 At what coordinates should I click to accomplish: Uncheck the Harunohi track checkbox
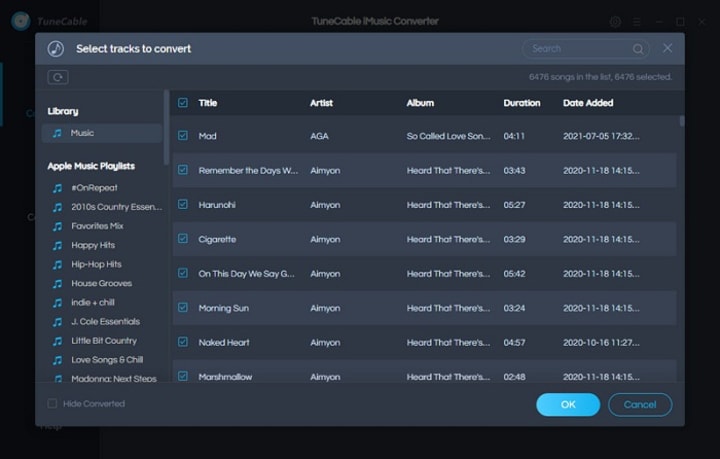(183, 204)
